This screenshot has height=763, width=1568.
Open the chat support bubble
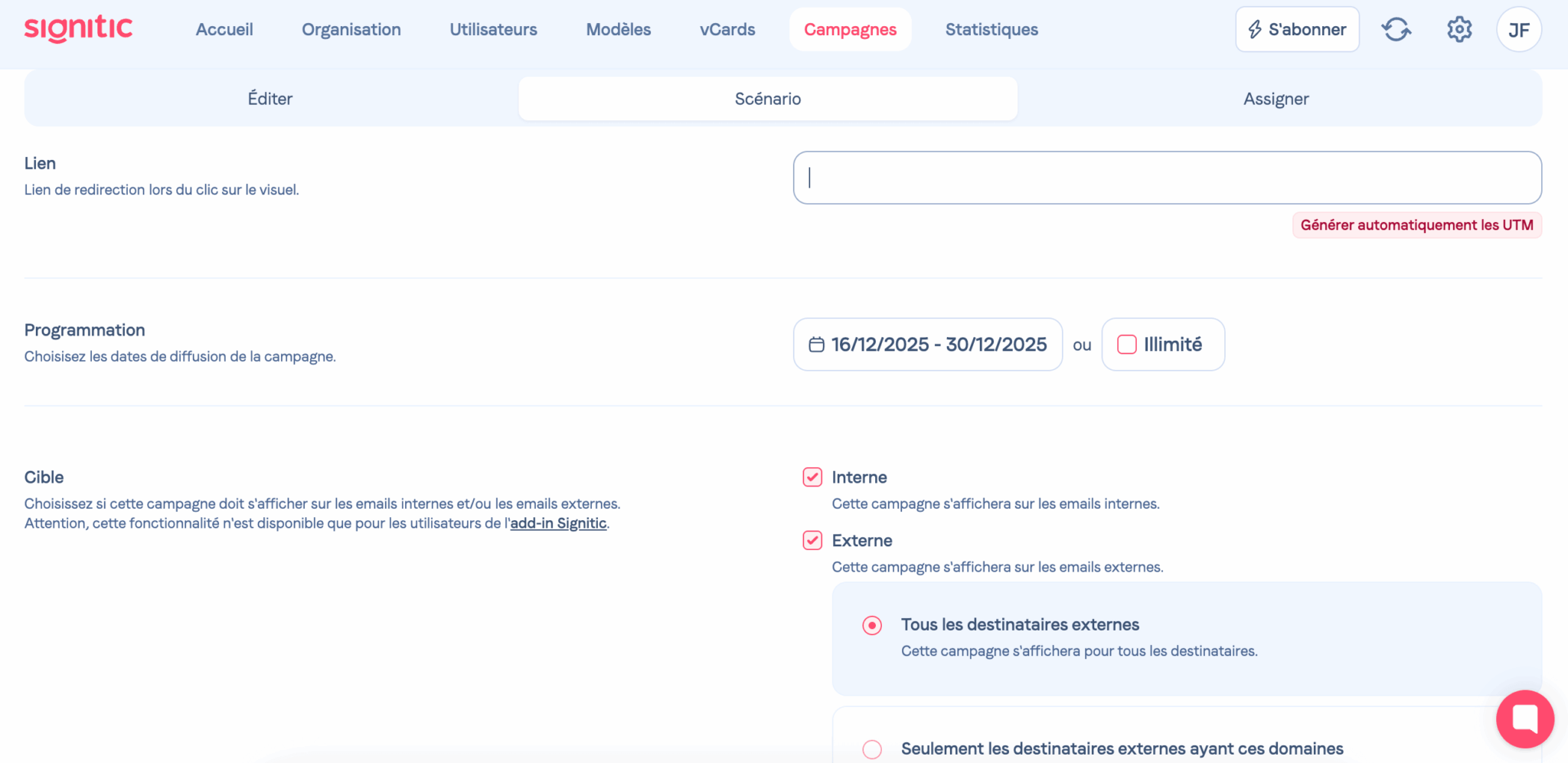pyautogui.click(x=1524, y=719)
